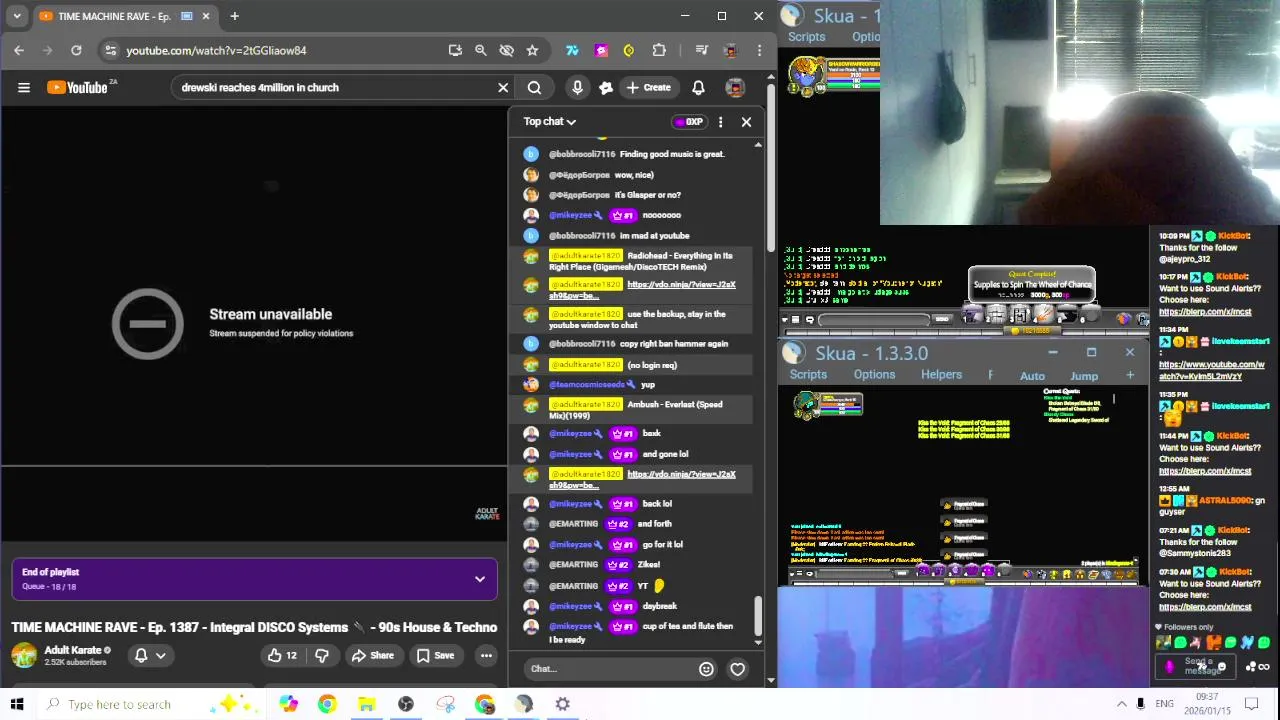Open File Explorer from taskbar
Viewport: 1280px width, 720px height.
coord(366,704)
